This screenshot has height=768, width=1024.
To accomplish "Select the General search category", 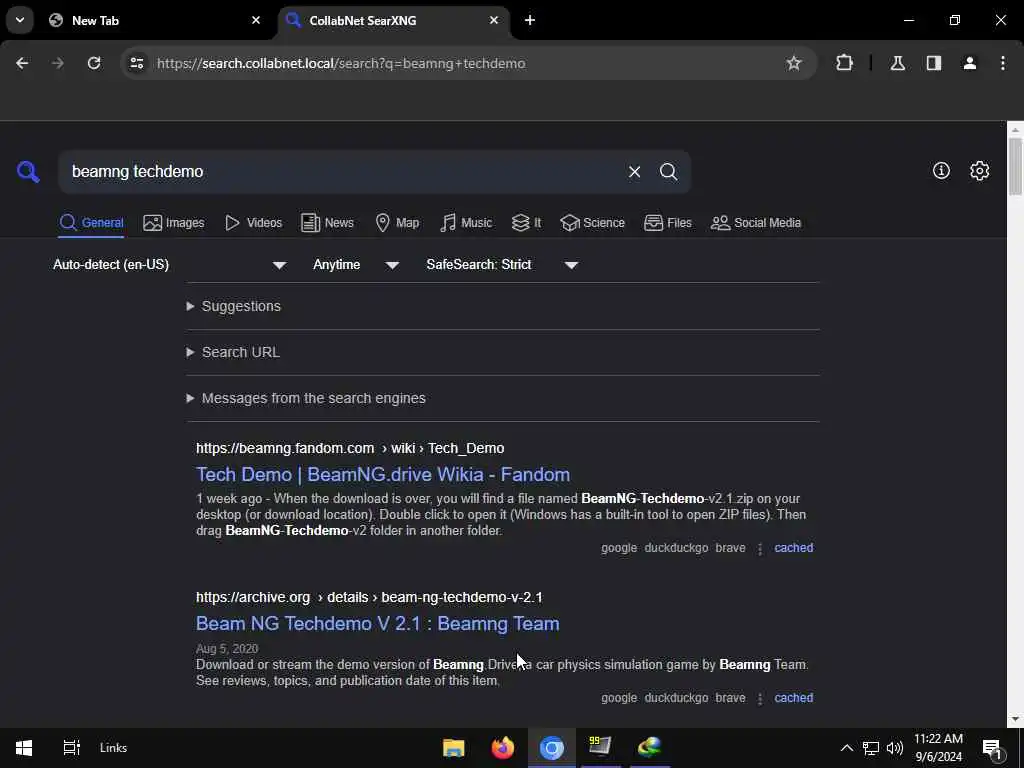I will (x=91, y=223).
